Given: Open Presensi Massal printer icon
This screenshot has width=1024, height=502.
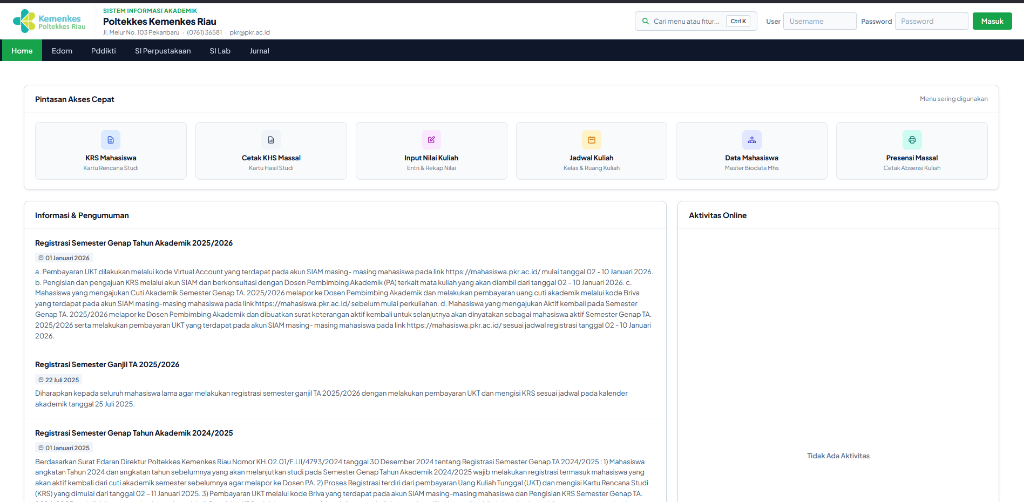Looking at the screenshot, I should 912,140.
